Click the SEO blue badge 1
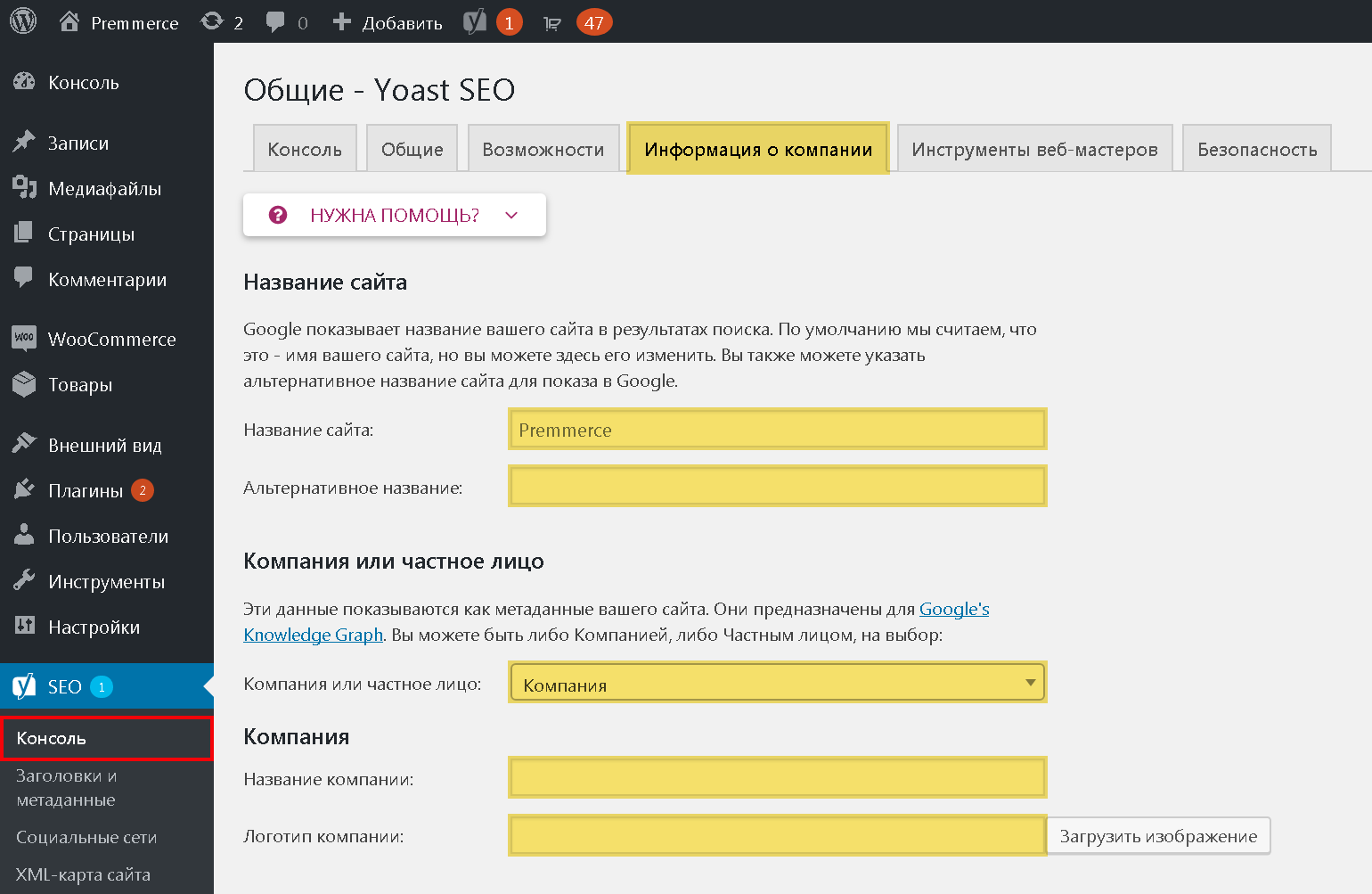Screen dimensions: 1372x894 point(102,687)
